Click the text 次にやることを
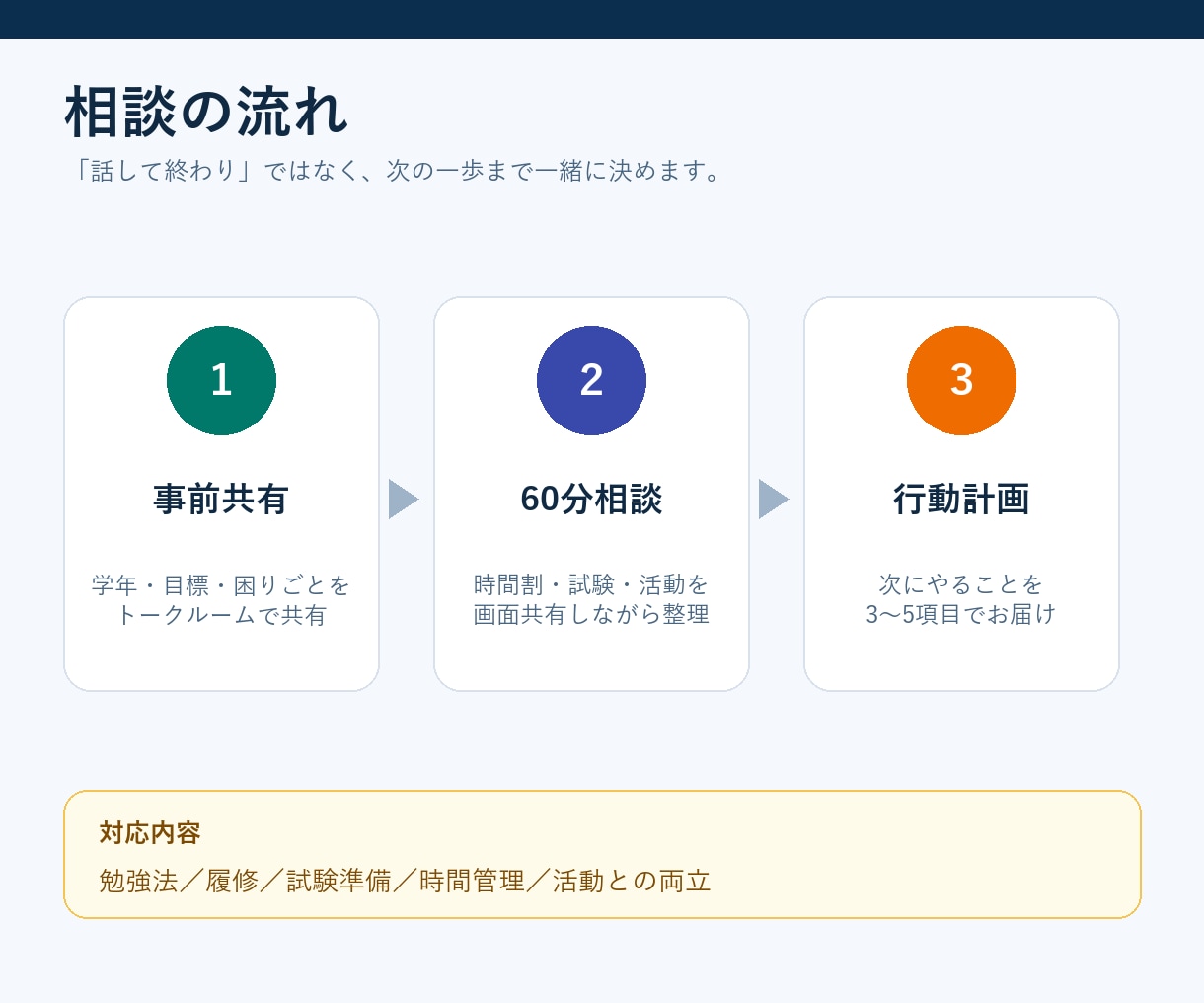Image resolution: width=1204 pixels, height=1003 pixels. pyautogui.click(x=961, y=584)
